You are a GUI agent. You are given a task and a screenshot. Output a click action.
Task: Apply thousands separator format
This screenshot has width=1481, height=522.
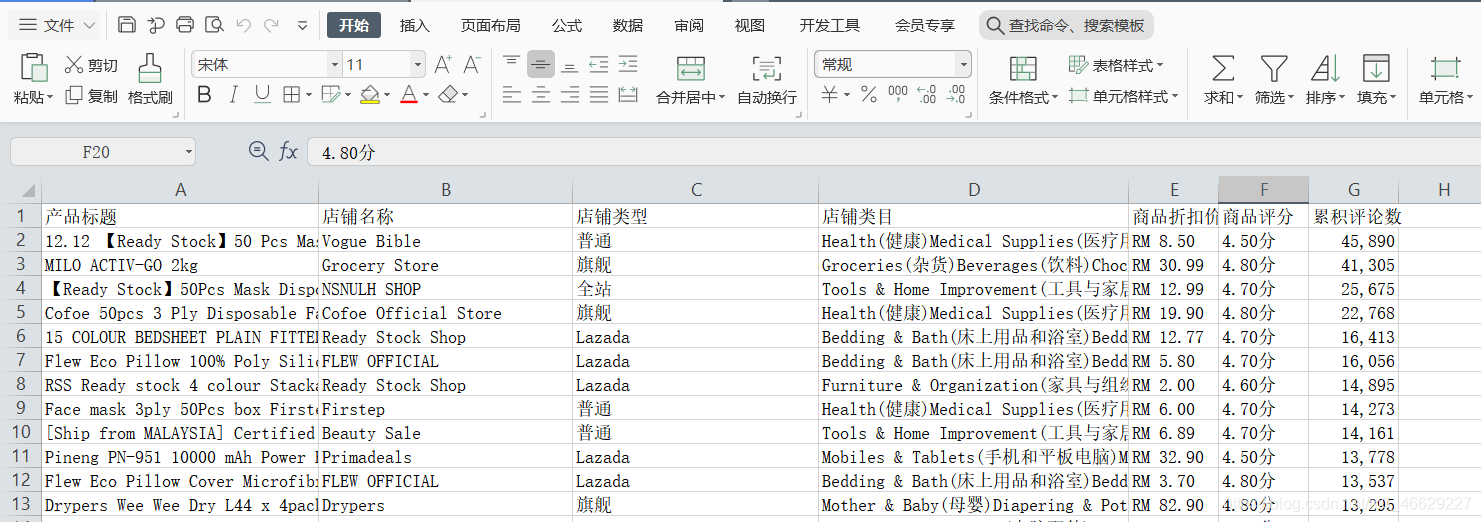(x=897, y=95)
